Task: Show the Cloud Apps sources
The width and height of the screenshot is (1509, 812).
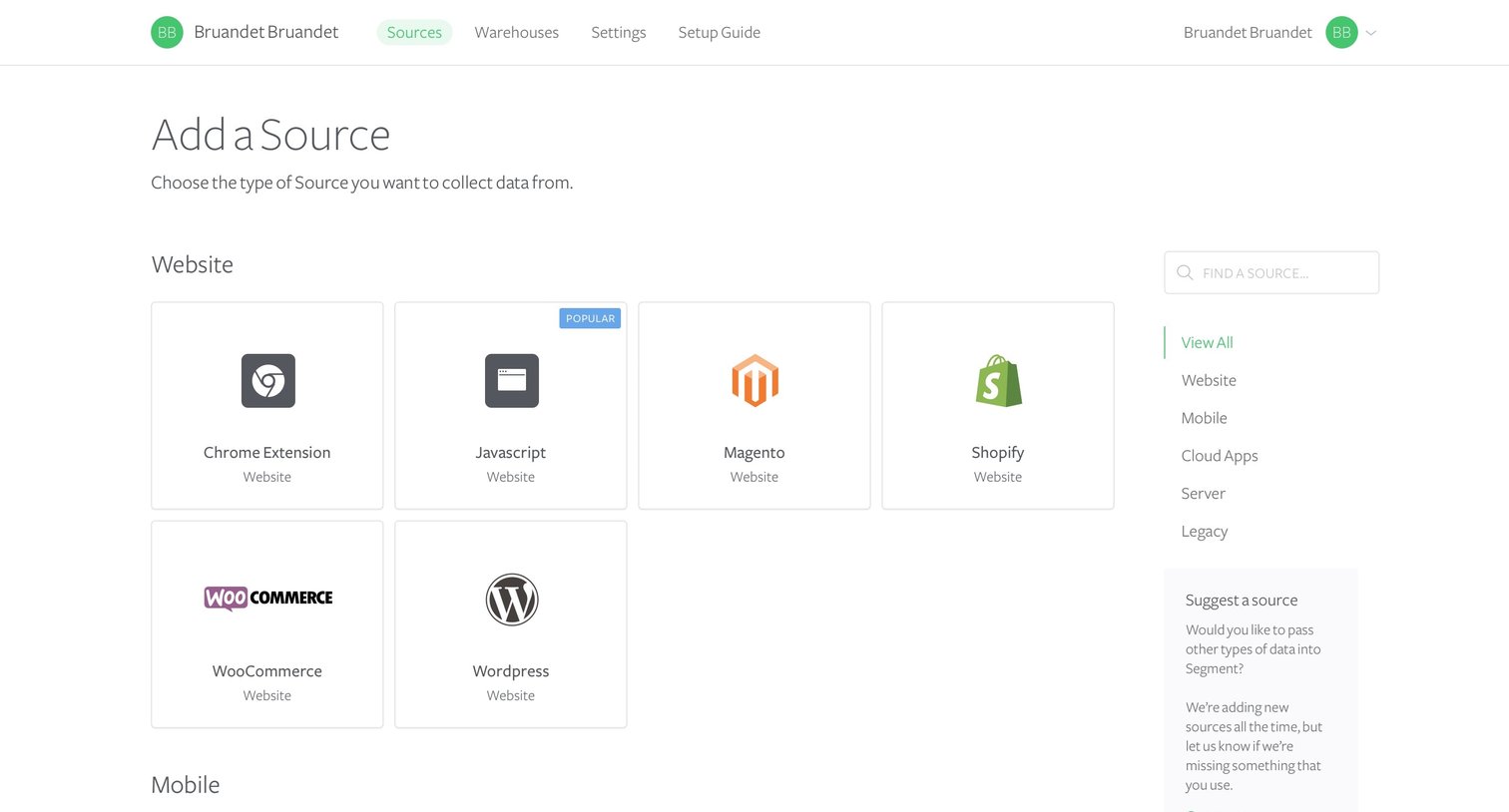Action: pos(1220,456)
